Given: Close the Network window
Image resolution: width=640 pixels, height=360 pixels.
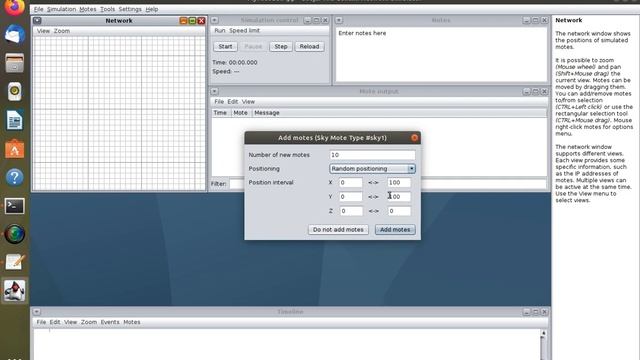Looking at the screenshot, I should 201,20.
